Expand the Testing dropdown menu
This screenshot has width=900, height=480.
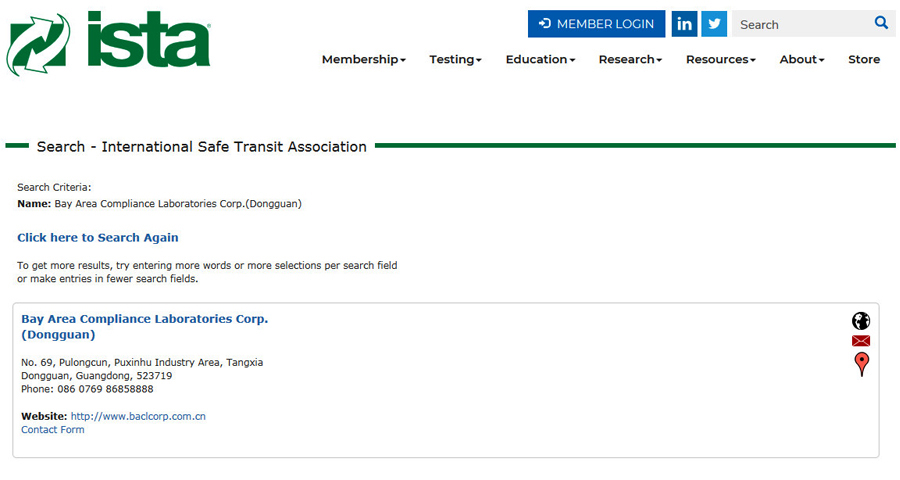(x=455, y=59)
